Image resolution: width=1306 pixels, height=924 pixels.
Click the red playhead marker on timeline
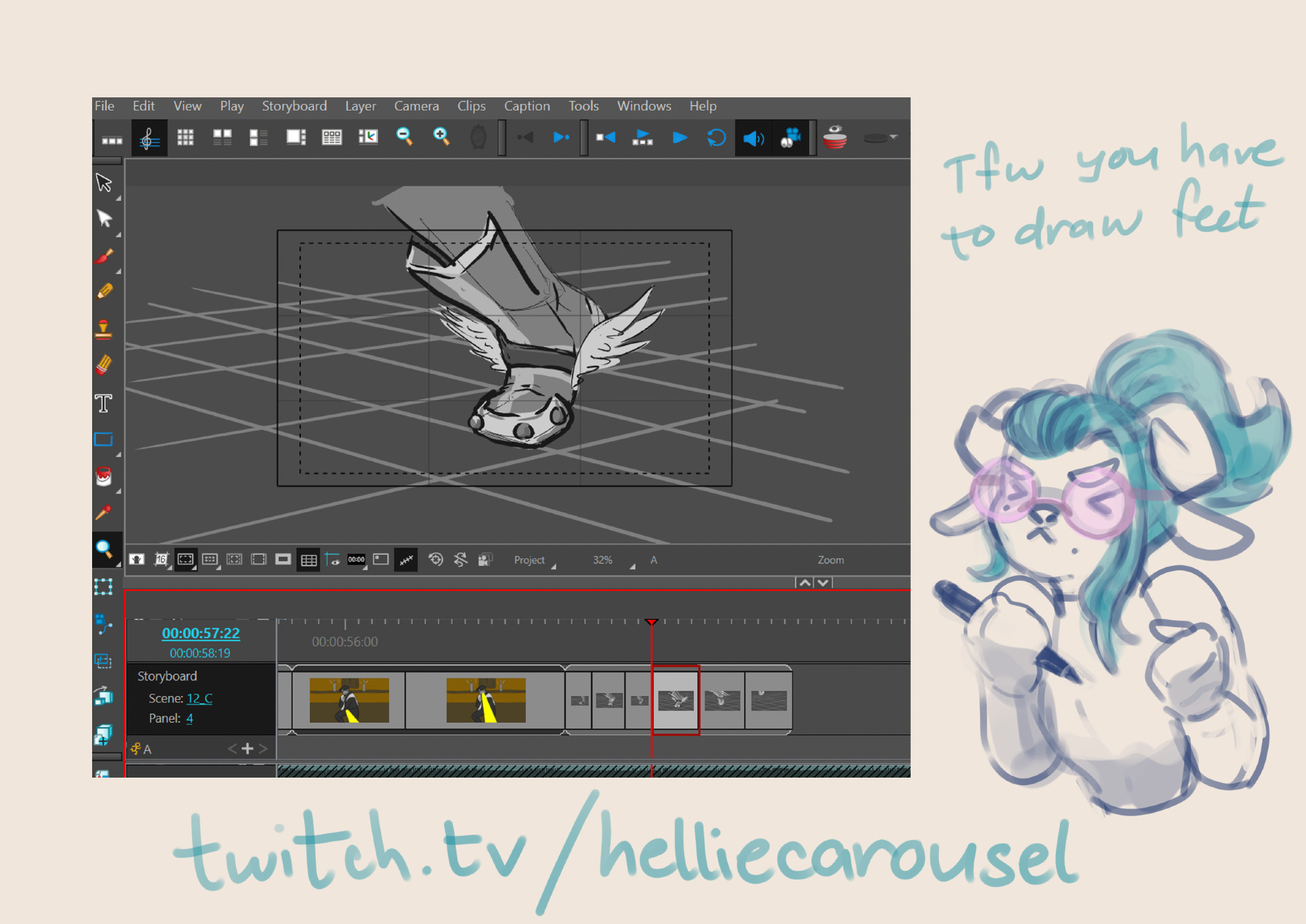coord(651,621)
